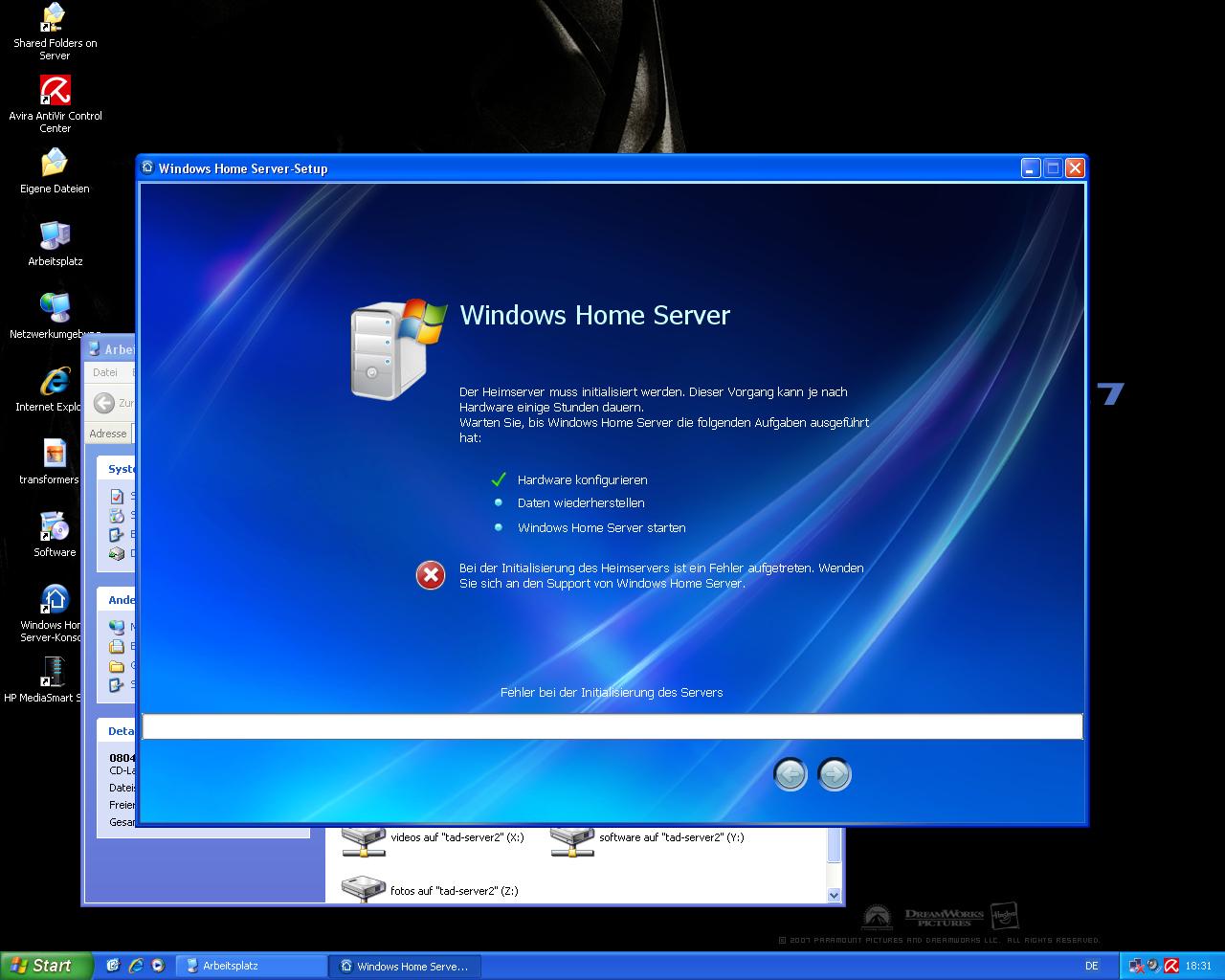Launch Internet Explorer from quick launch

tap(136, 966)
